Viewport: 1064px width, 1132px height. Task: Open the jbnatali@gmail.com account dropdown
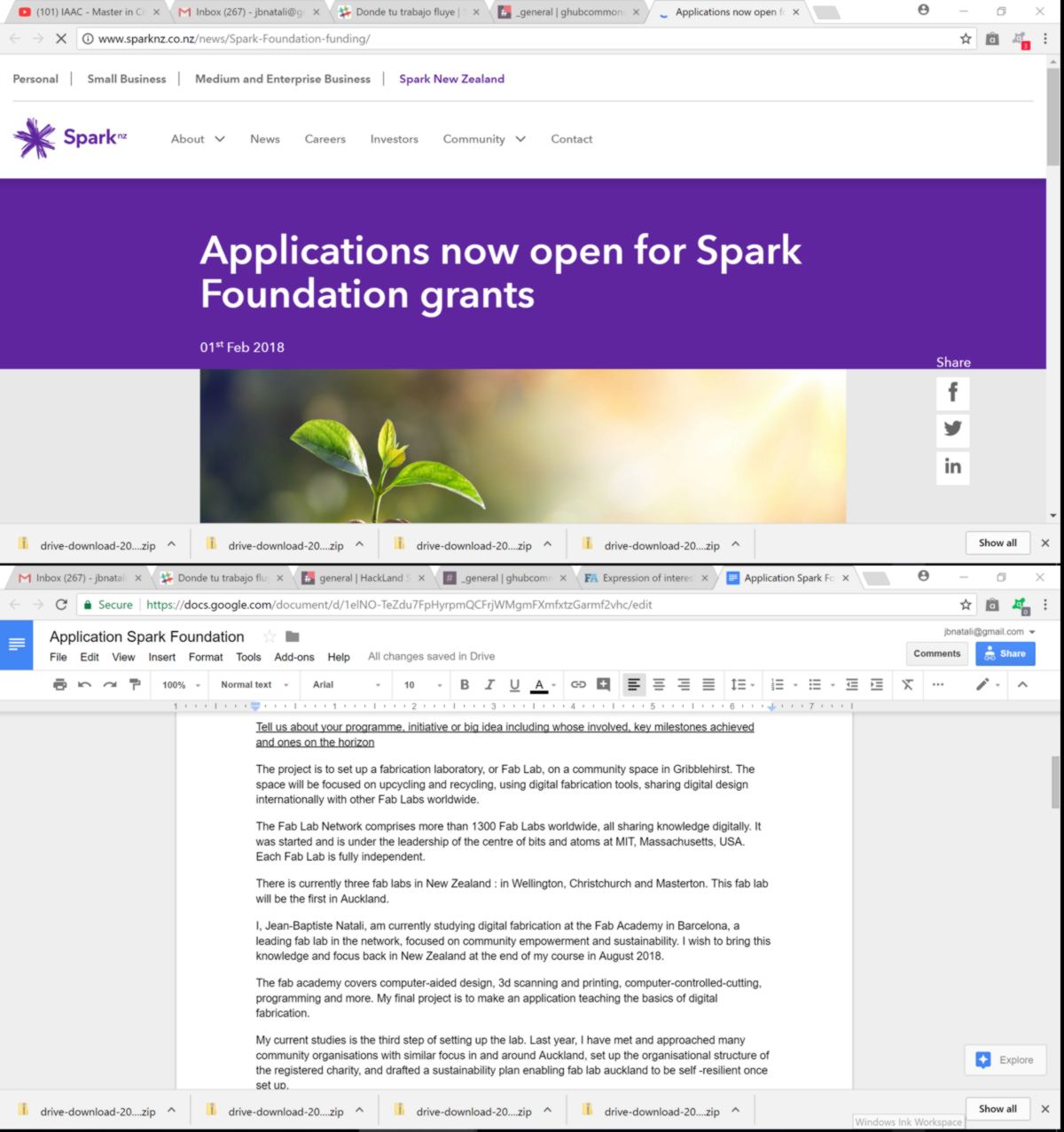click(990, 631)
